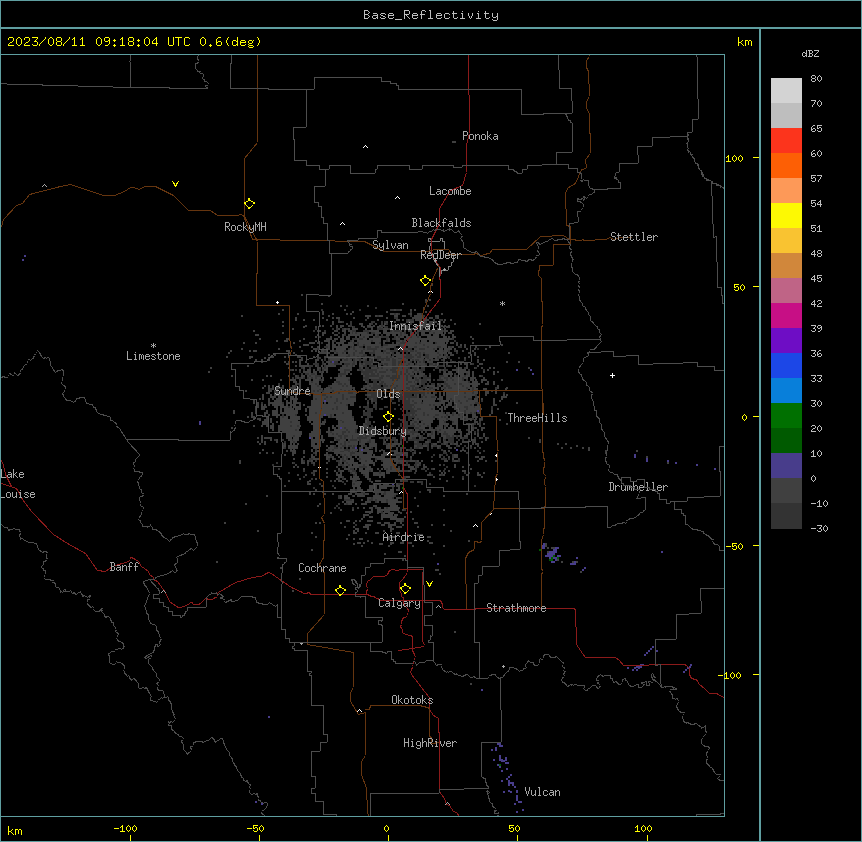This screenshot has width=862, height=842.
Task: Click the dBZ legend heading
Action: 810,53
